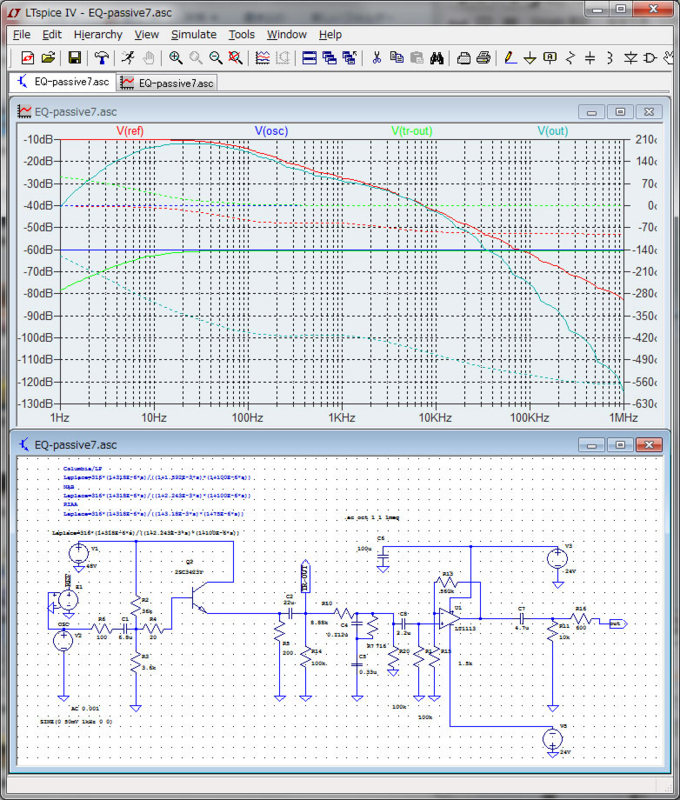
Task: Click the Close All Windows toolbar icon
Action: [x=349, y=58]
